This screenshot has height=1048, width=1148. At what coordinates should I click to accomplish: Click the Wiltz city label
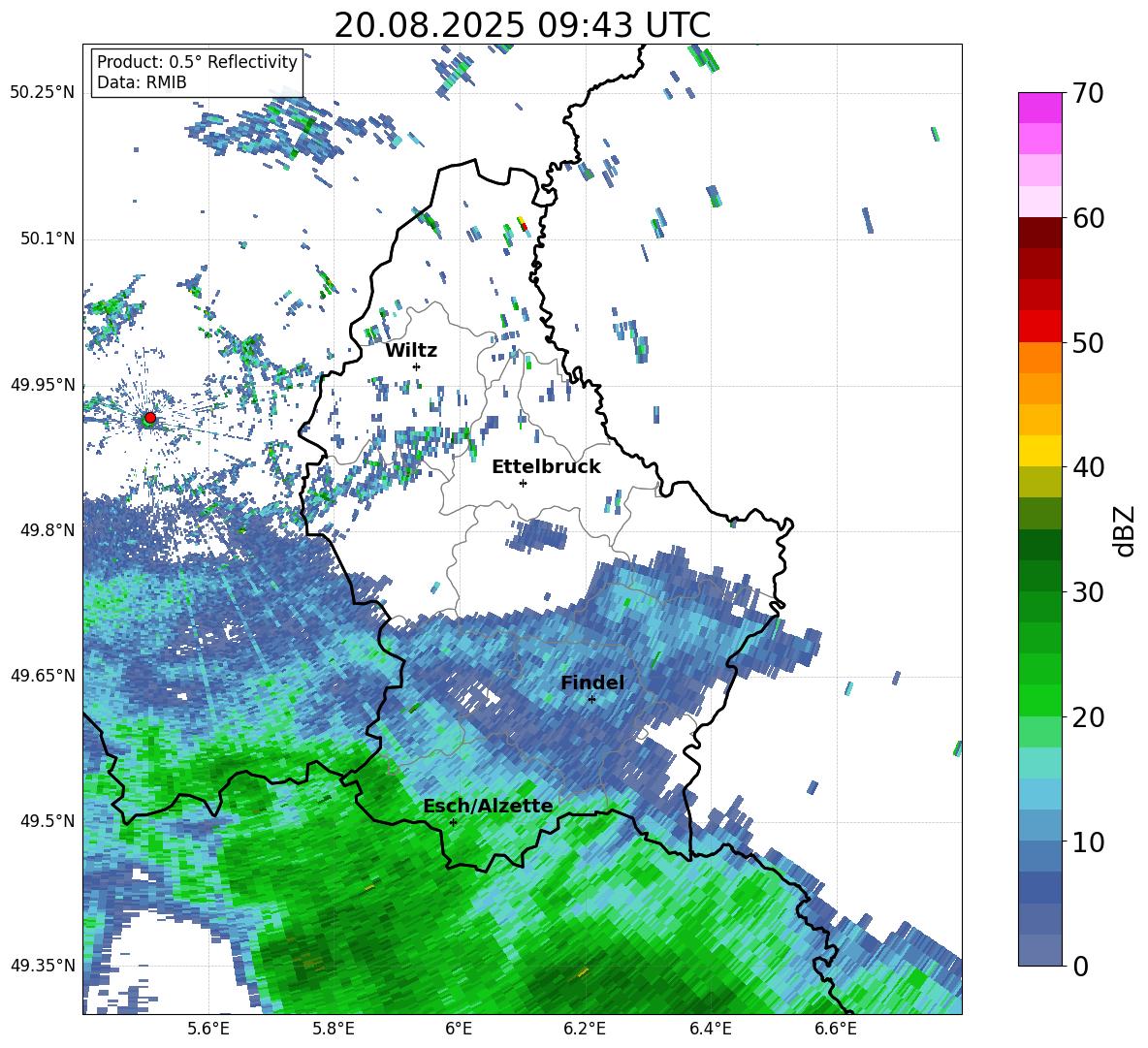(x=411, y=351)
